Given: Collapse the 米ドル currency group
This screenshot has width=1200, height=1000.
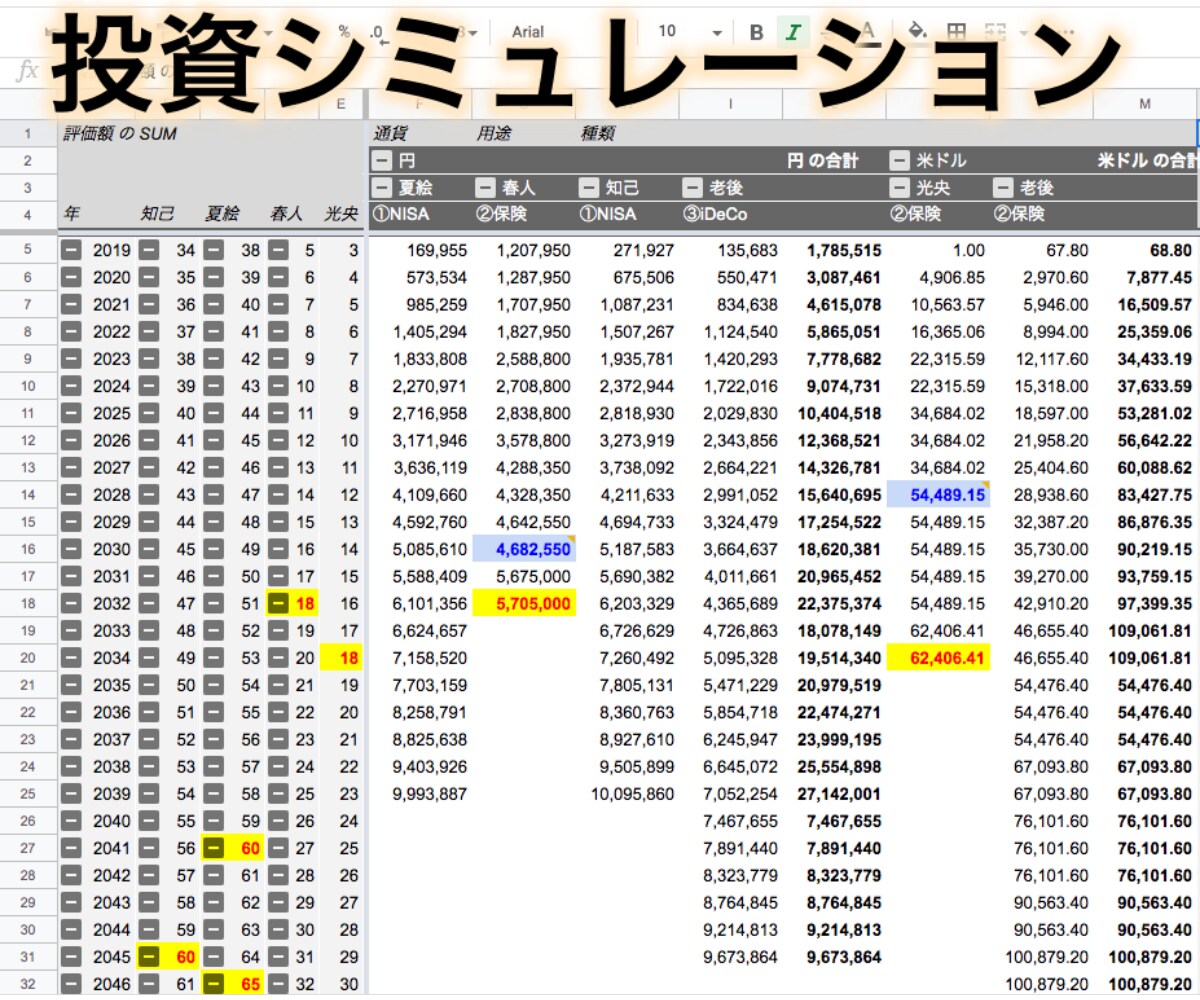Looking at the screenshot, I should (900, 160).
